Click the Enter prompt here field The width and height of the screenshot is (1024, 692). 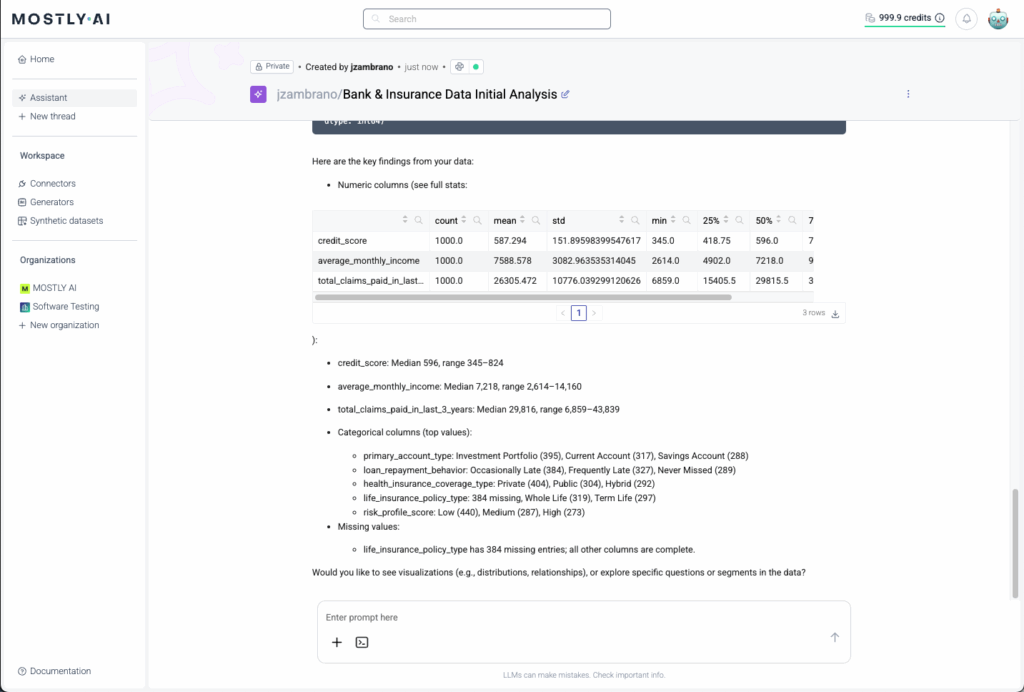pyautogui.click(x=584, y=618)
